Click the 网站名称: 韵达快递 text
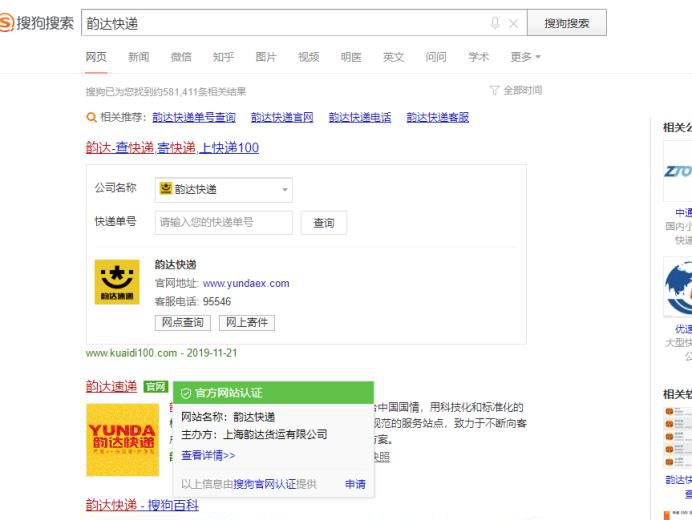Viewport: 692px width, 520px height. click(x=228, y=417)
